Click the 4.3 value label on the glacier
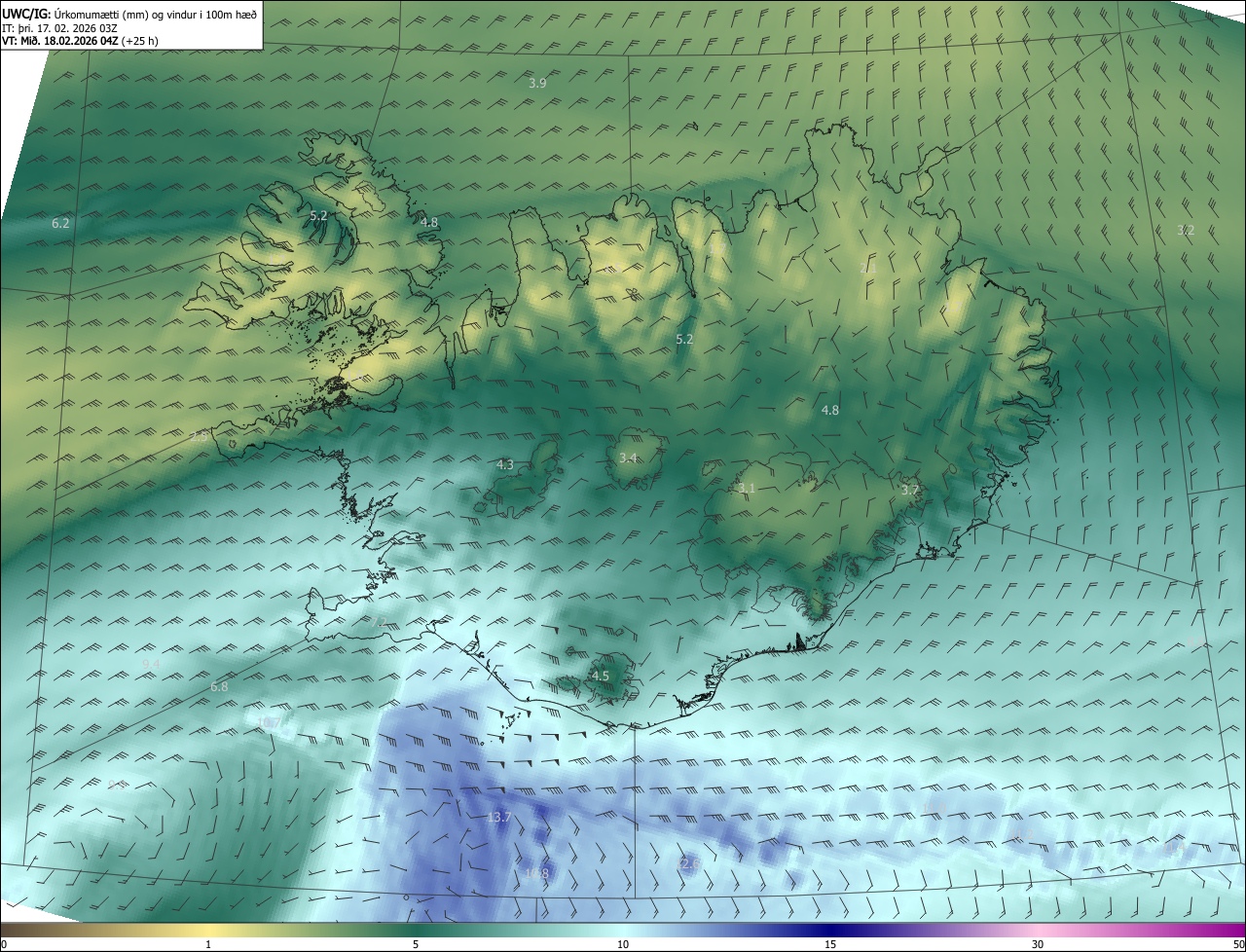Image resolution: width=1246 pixels, height=952 pixels. click(x=505, y=465)
